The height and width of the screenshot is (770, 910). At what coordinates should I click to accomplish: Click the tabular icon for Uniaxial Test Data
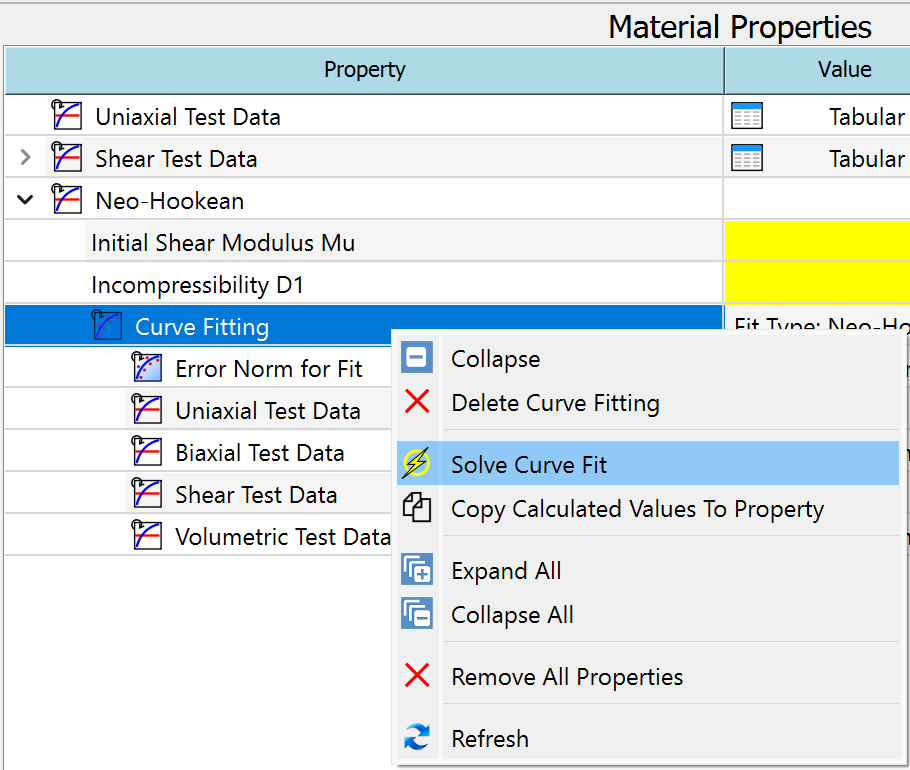click(747, 117)
